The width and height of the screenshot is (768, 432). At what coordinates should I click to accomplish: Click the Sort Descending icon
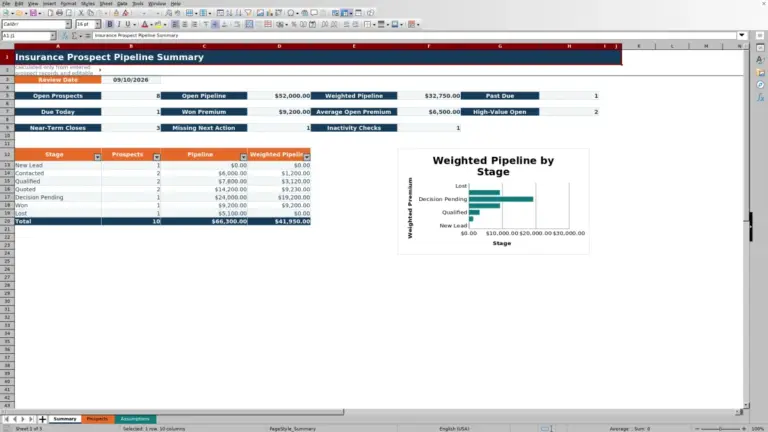tap(239, 13)
